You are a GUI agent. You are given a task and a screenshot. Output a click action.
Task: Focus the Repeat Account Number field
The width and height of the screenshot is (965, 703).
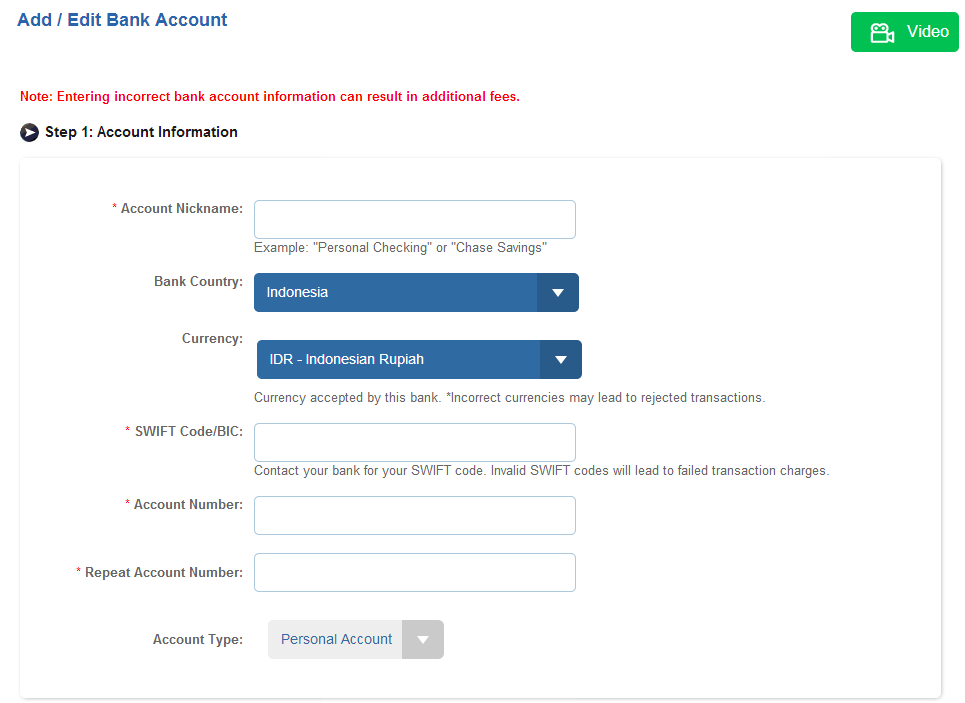pyautogui.click(x=414, y=572)
